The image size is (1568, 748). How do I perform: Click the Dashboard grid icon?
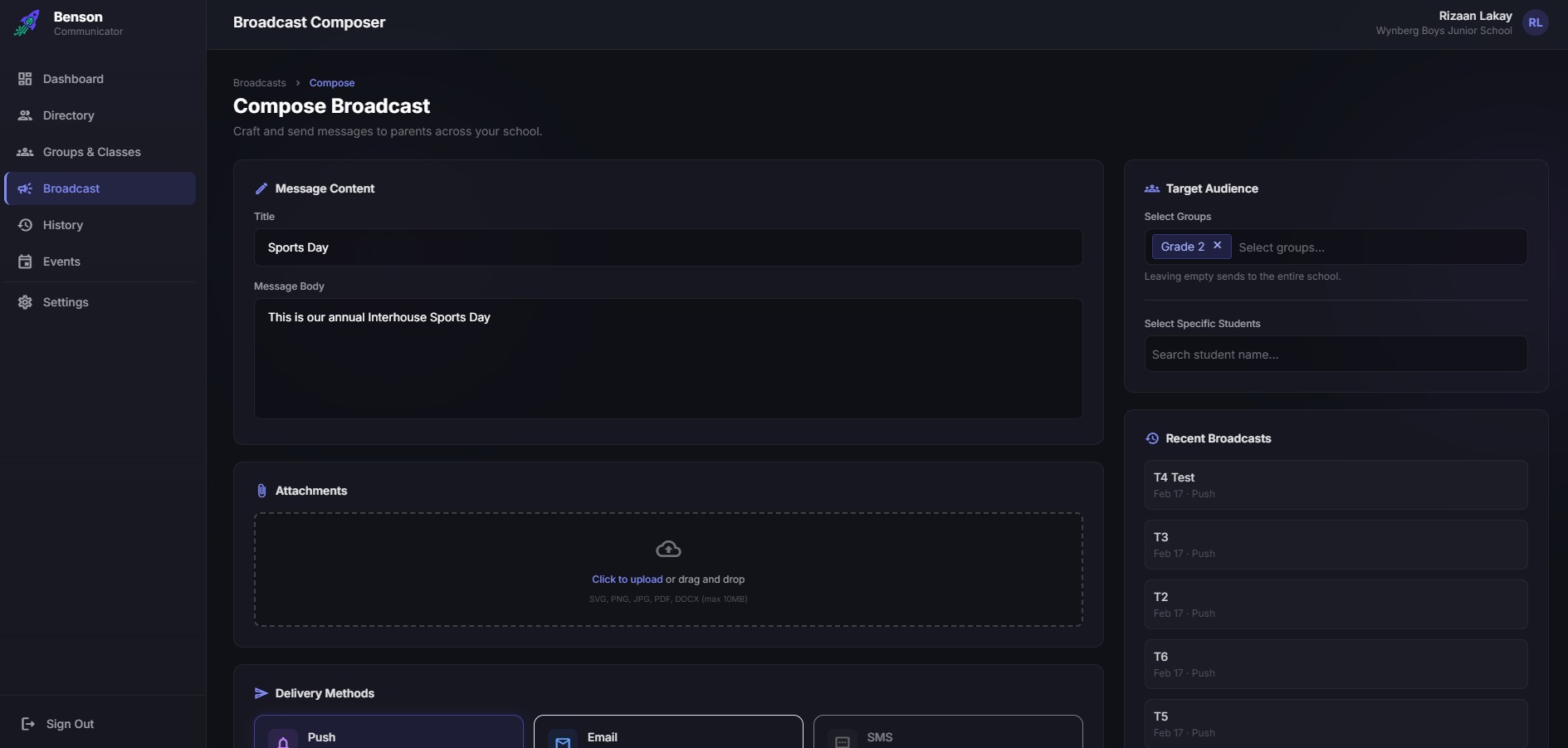tap(25, 79)
